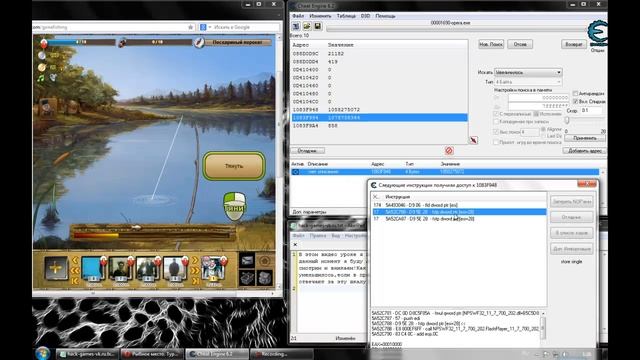The height and width of the screenshot is (360, 640).
Task: Click the double left arrow in friends bar
Action: 75,270
